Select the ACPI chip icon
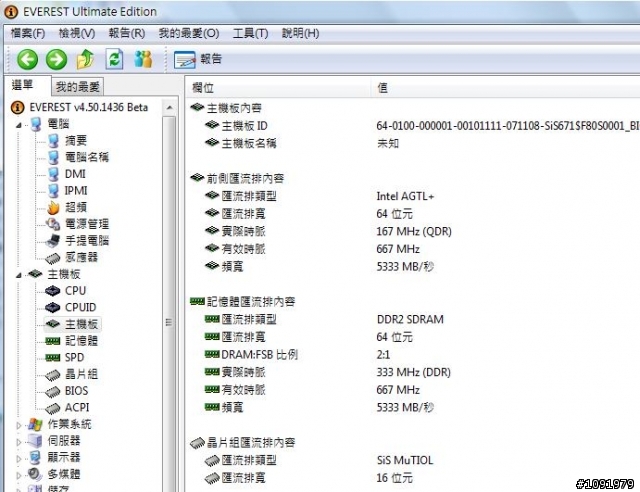 tap(53, 408)
